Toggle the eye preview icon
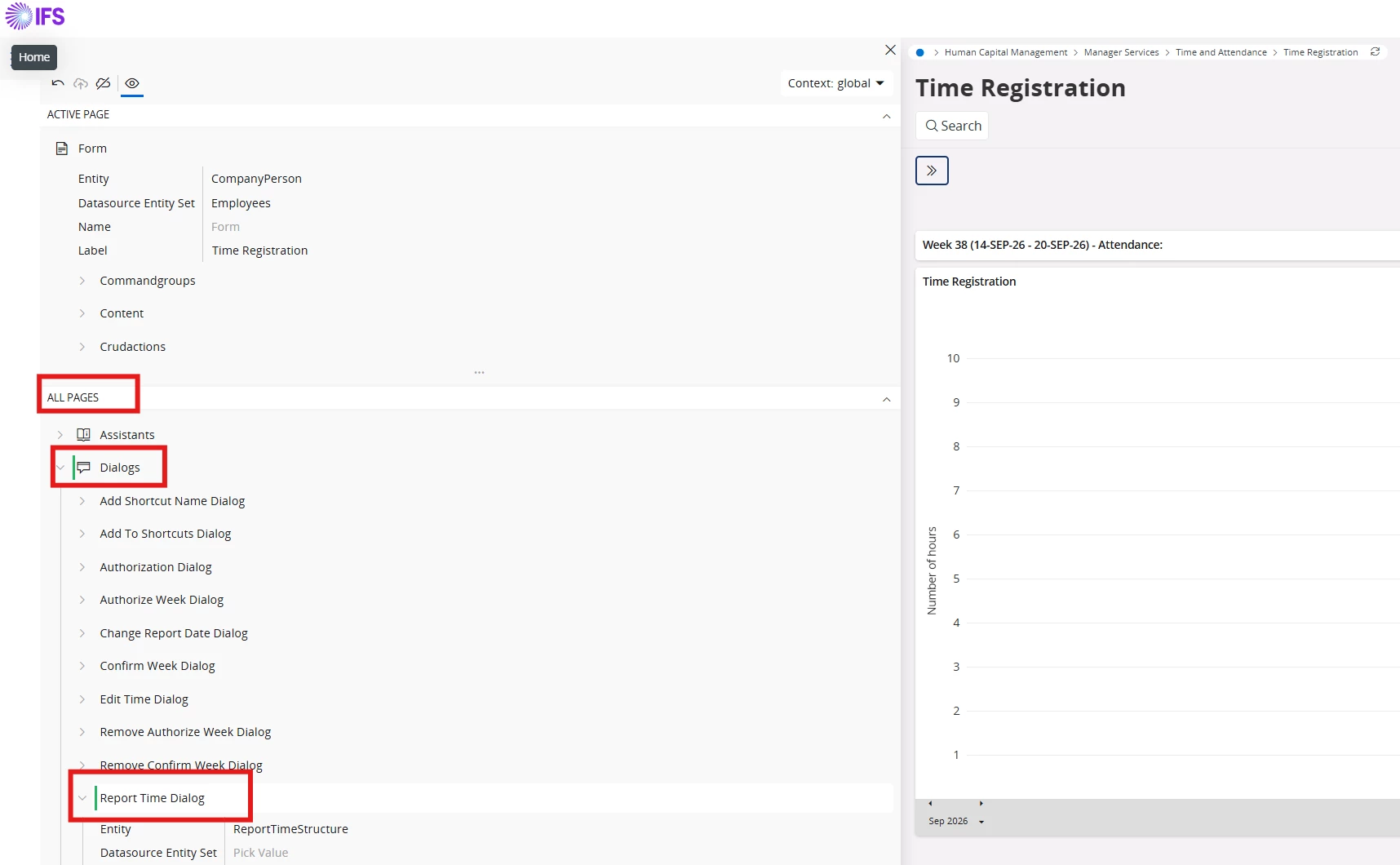 coord(132,83)
